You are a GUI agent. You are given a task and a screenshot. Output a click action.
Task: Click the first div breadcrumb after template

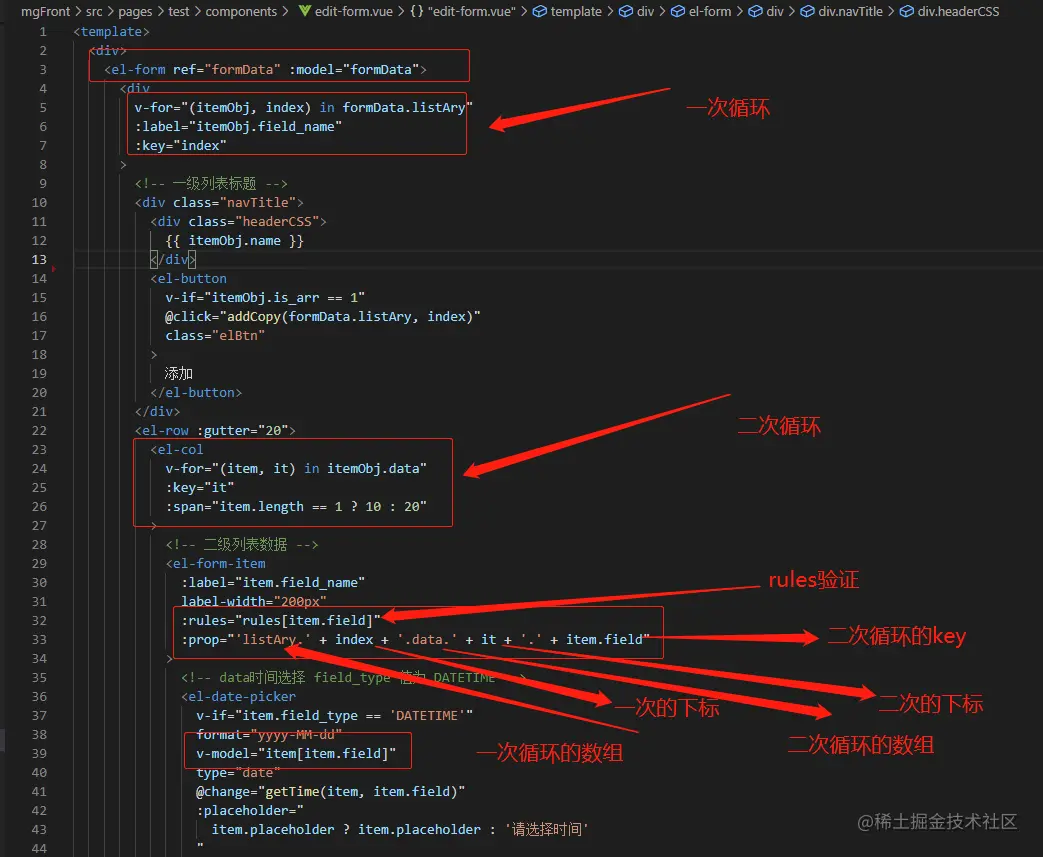(x=645, y=11)
